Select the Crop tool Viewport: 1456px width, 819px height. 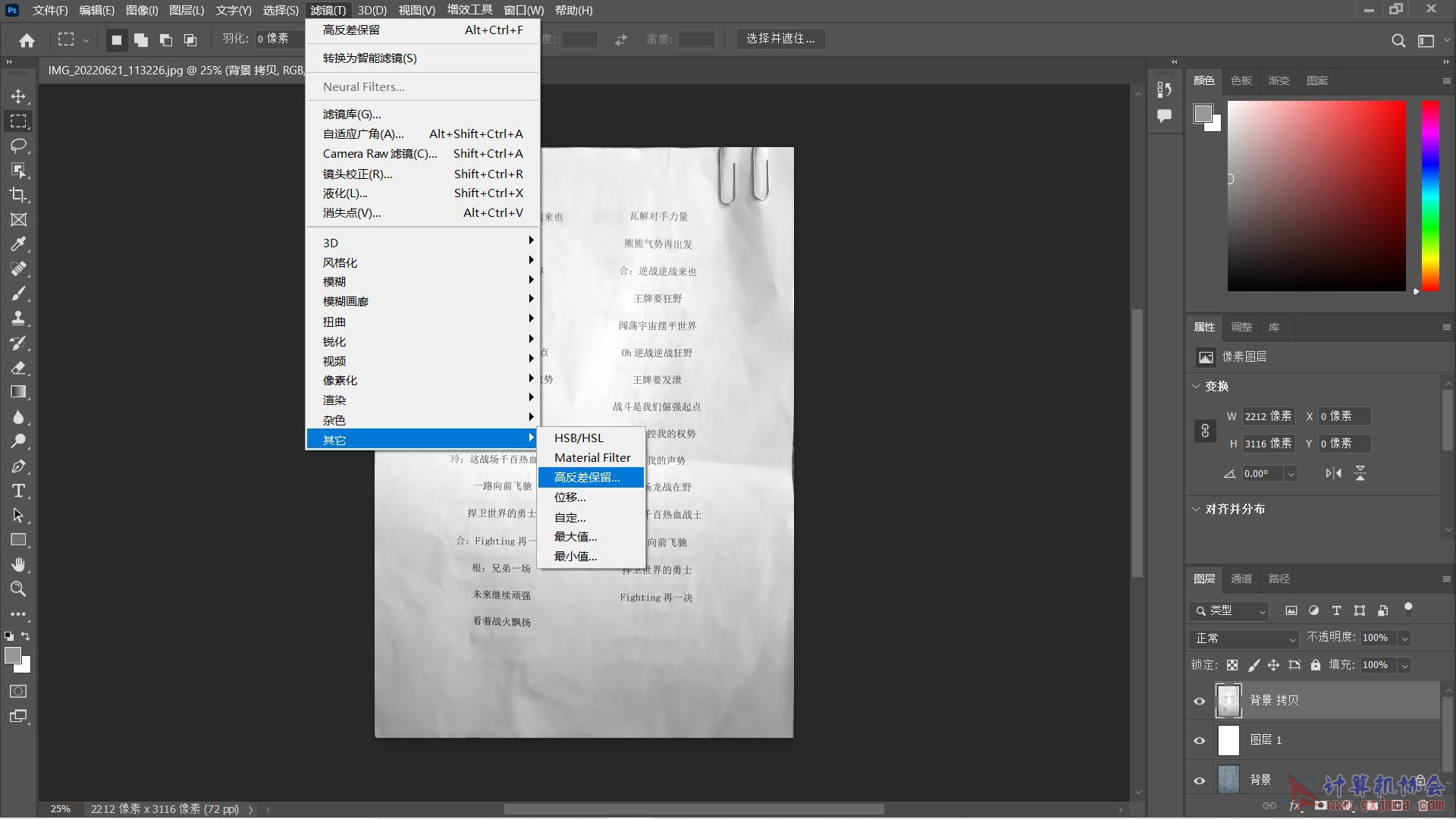coord(18,195)
